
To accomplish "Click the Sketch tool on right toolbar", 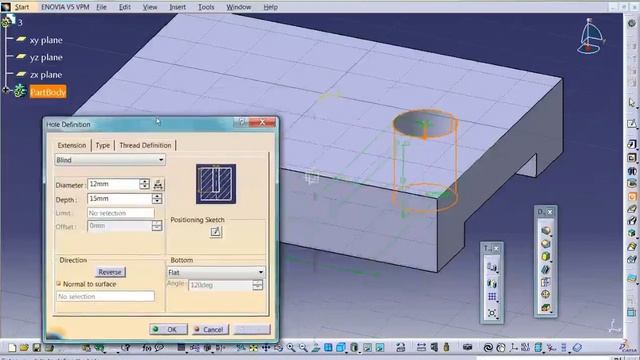I will (x=632, y=124).
